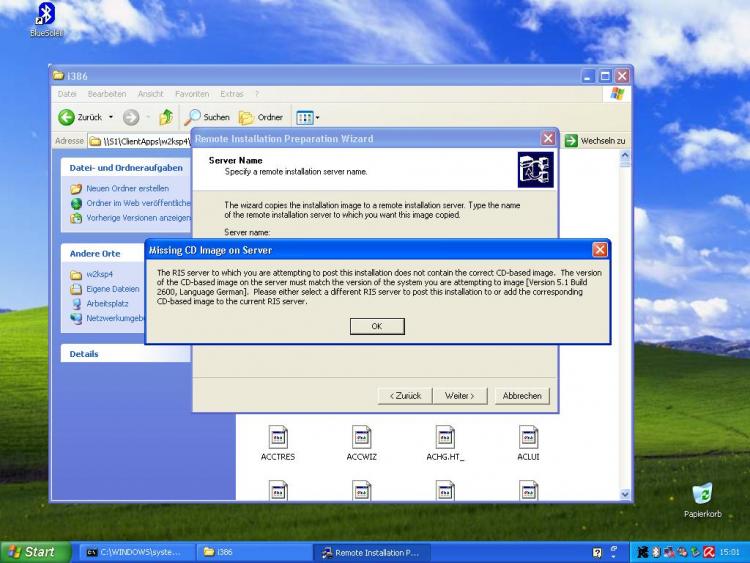This screenshot has height=563, width=750.
Task: Open w2ksp4 in Andere Orte
Action: click(x=99, y=275)
